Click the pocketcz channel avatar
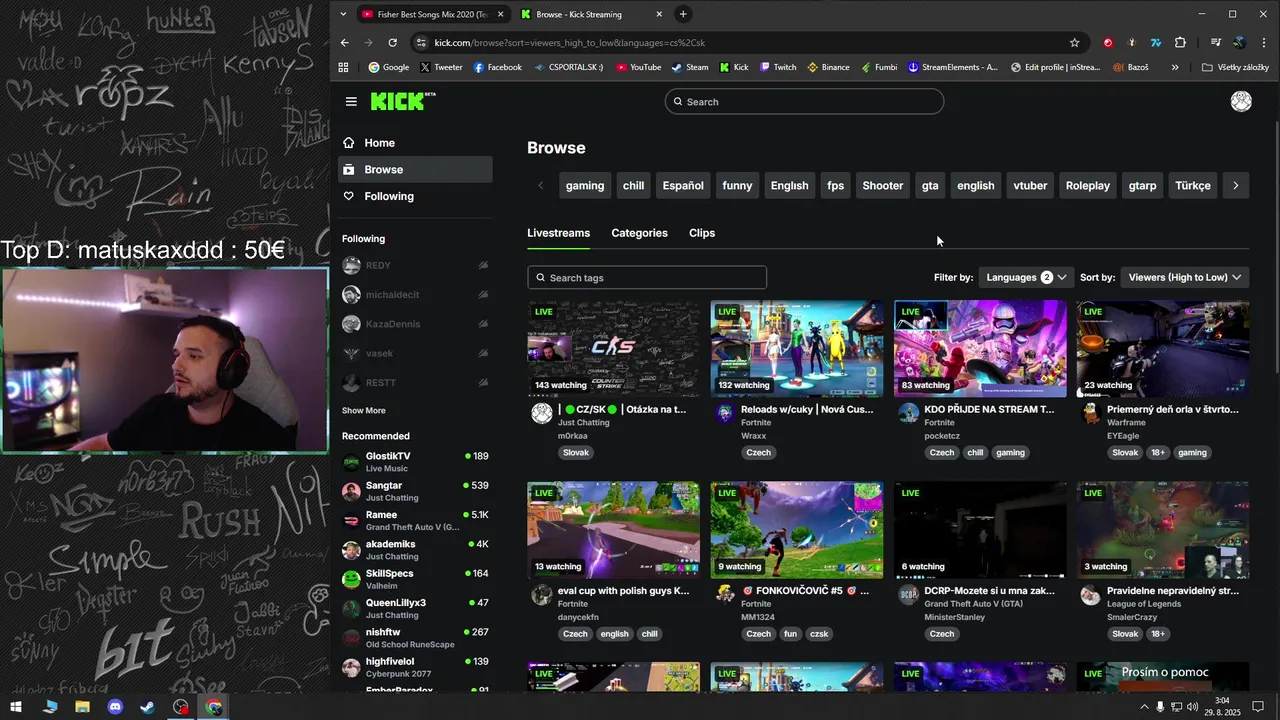The height and width of the screenshot is (720, 1280). point(908,414)
